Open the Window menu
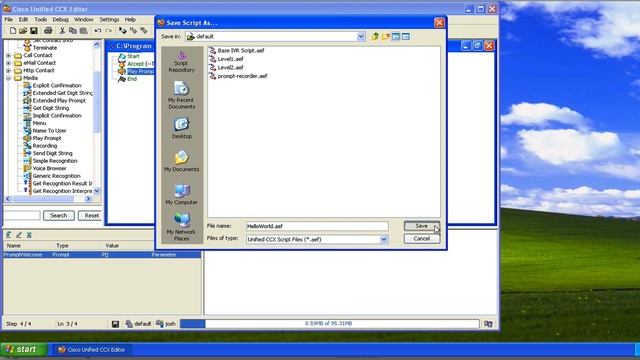The height and width of the screenshot is (360, 640). 84,19
